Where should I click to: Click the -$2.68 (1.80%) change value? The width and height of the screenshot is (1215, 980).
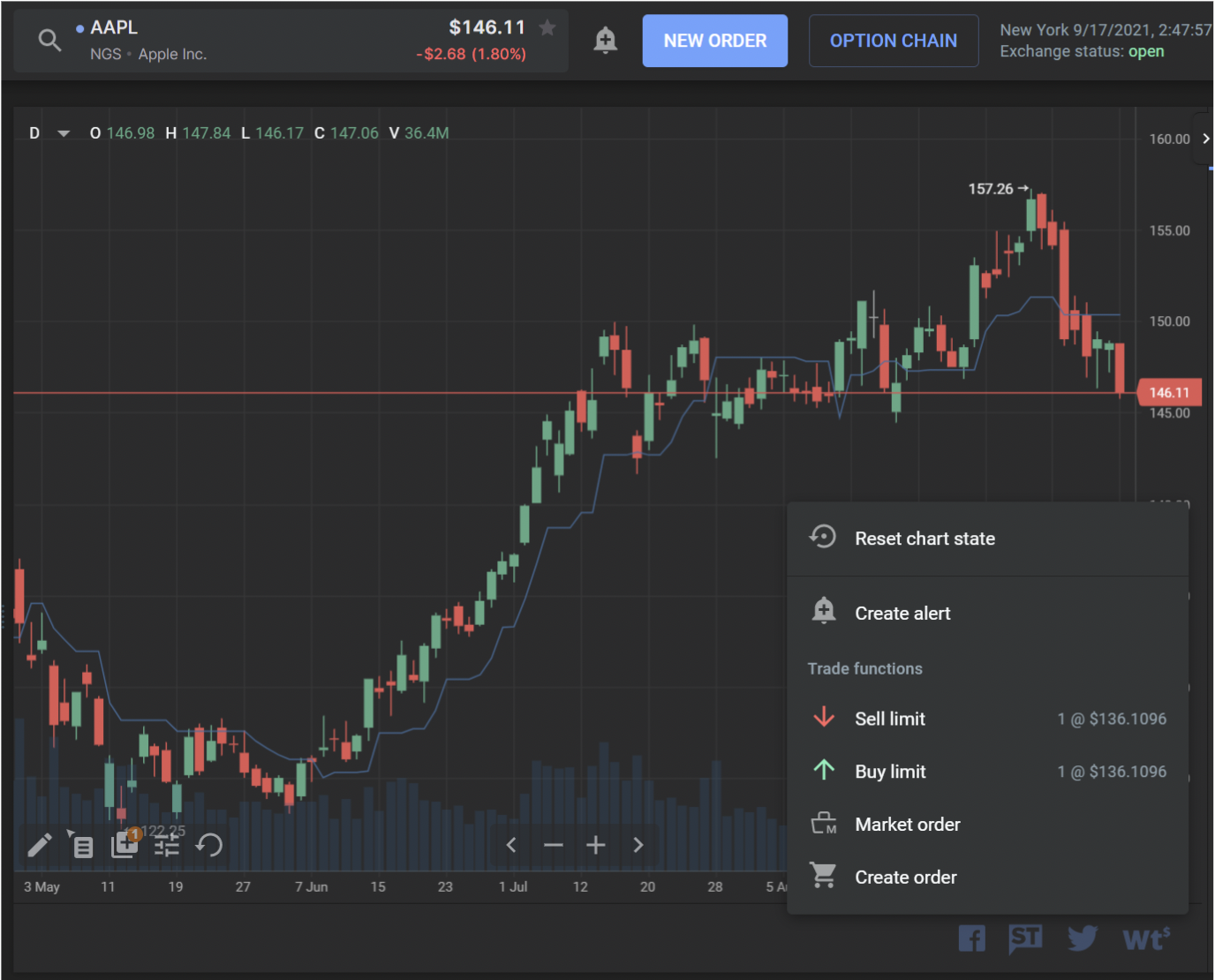coord(471,54)
